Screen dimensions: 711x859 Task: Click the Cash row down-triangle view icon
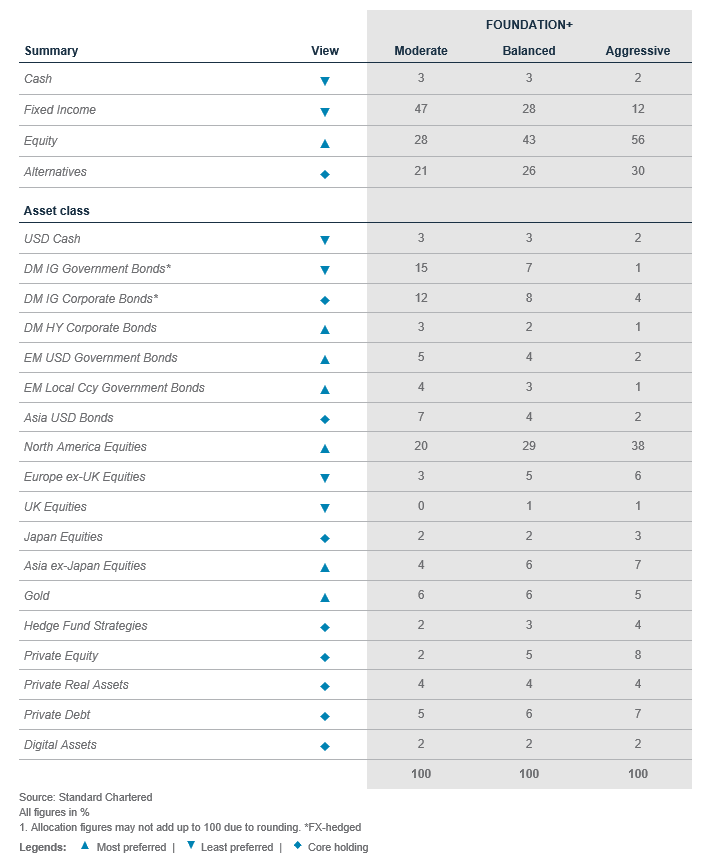[325, 80]
